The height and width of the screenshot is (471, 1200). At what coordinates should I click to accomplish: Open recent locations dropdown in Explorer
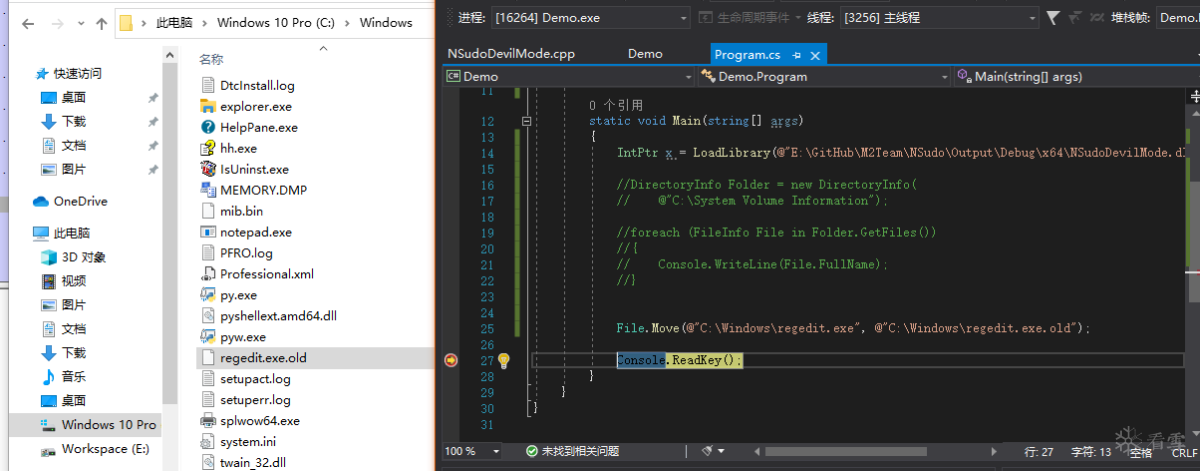80,22
